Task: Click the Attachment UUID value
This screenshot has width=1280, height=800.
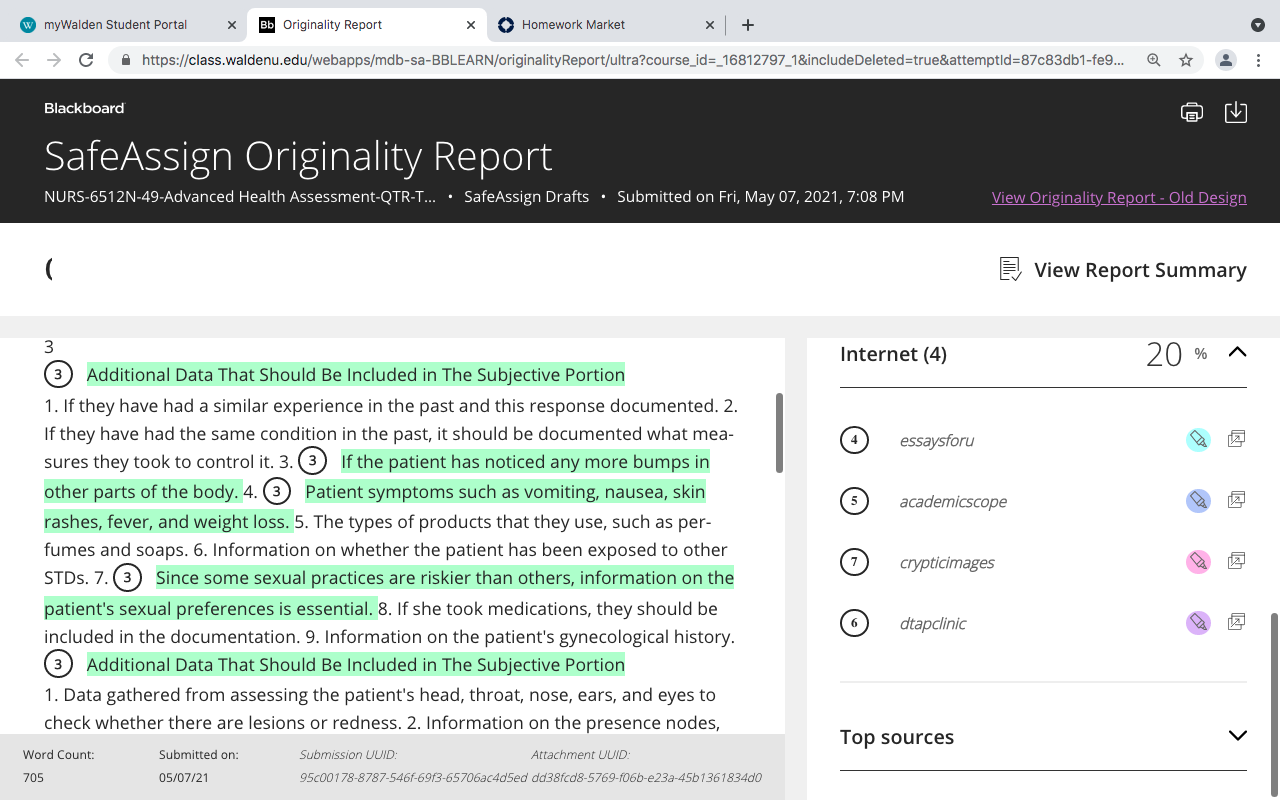Action: tap(646, 777)
